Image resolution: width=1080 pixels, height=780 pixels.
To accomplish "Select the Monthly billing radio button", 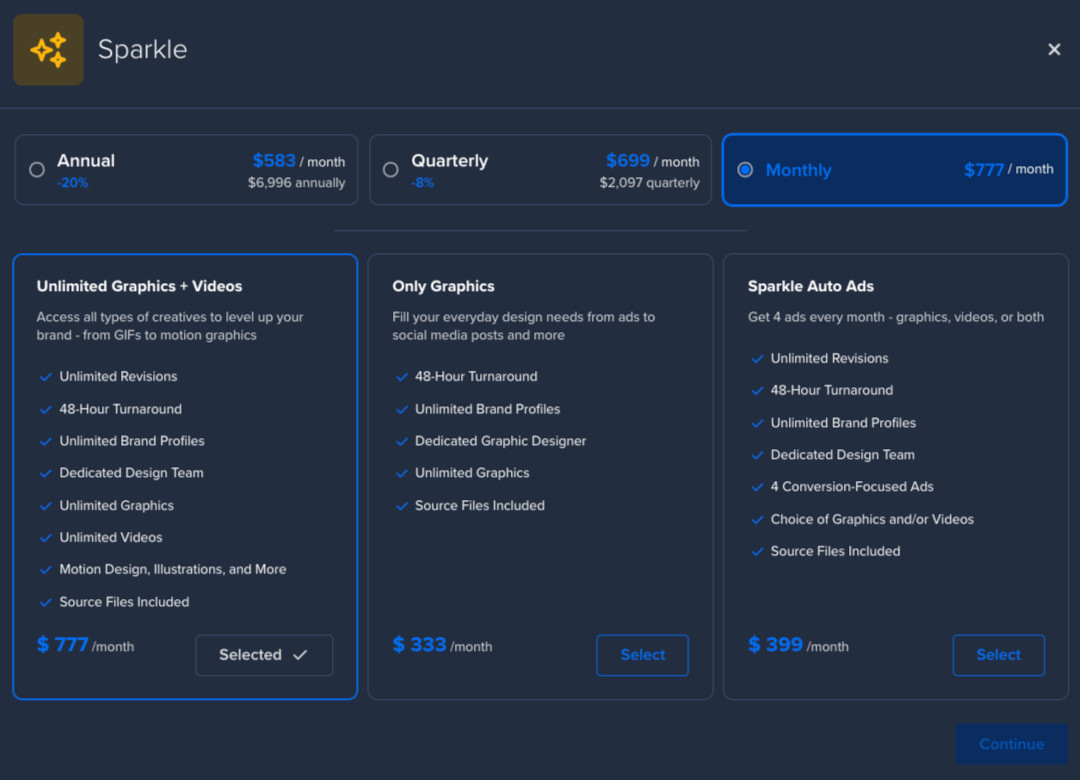I will click(745, 170).
